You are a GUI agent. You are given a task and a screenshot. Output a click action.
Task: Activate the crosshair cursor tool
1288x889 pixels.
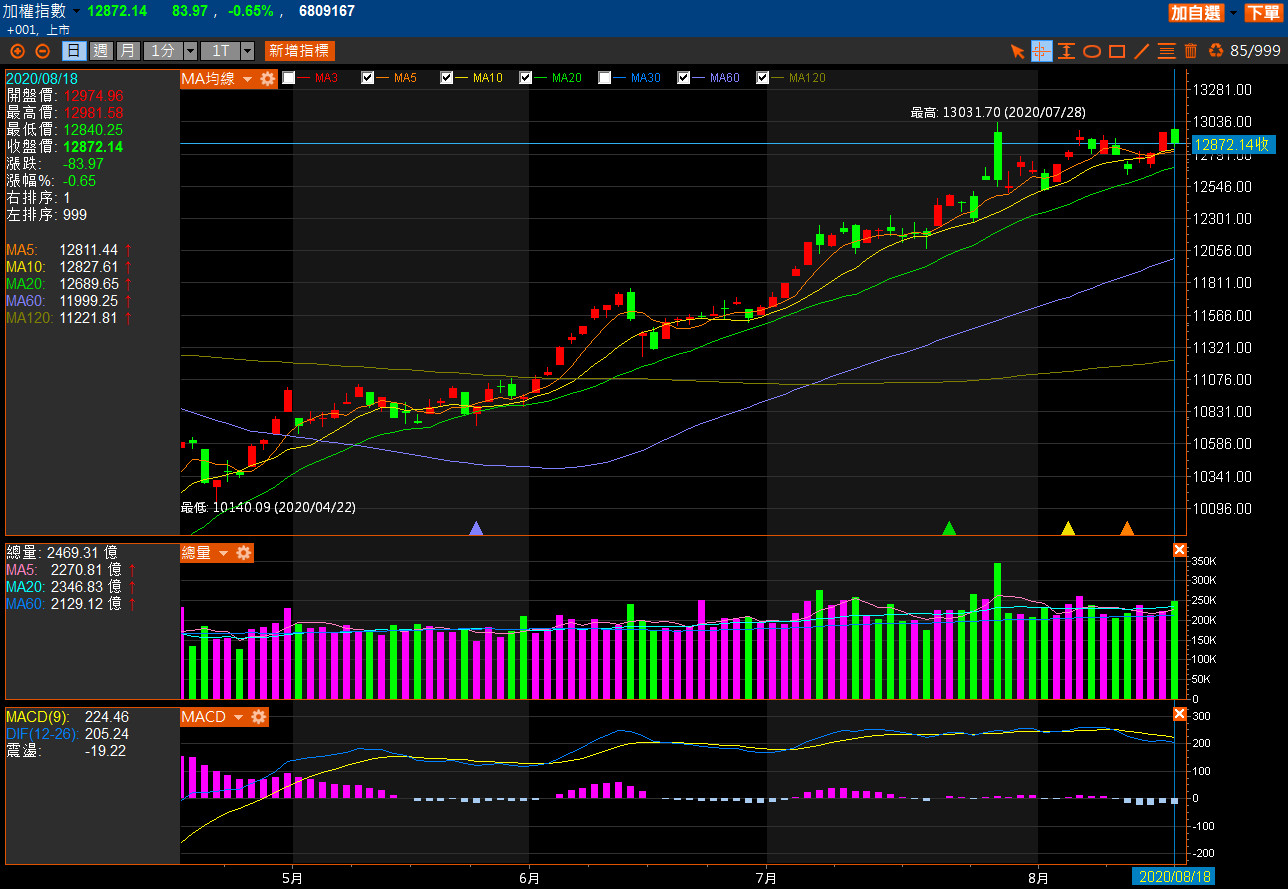click(1042, 51)
